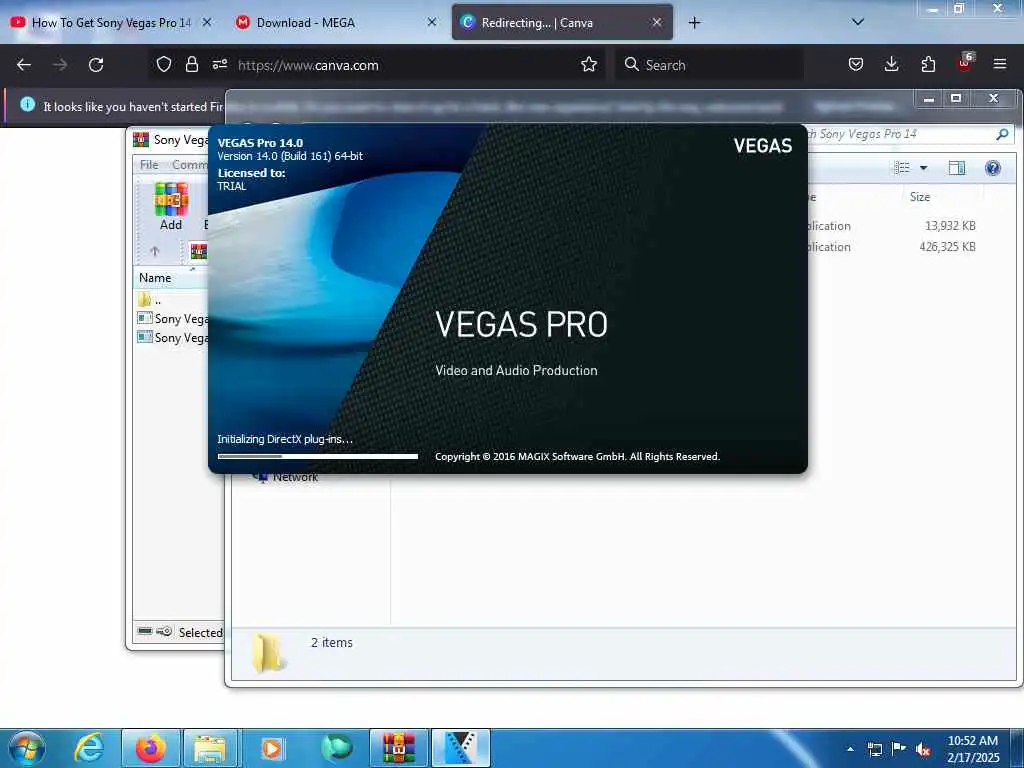
Task: Open the File menu in WinRAR
Action: [149, 165]
